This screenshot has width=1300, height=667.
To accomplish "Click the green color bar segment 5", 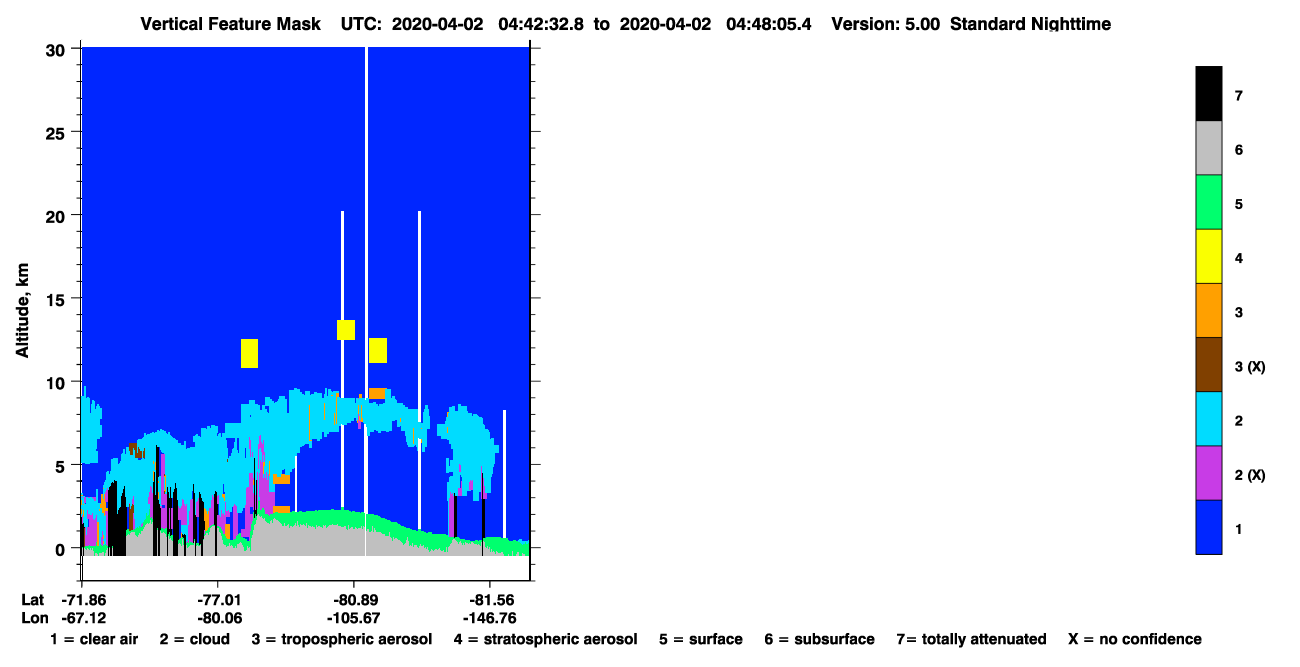I will [1208, 202].
